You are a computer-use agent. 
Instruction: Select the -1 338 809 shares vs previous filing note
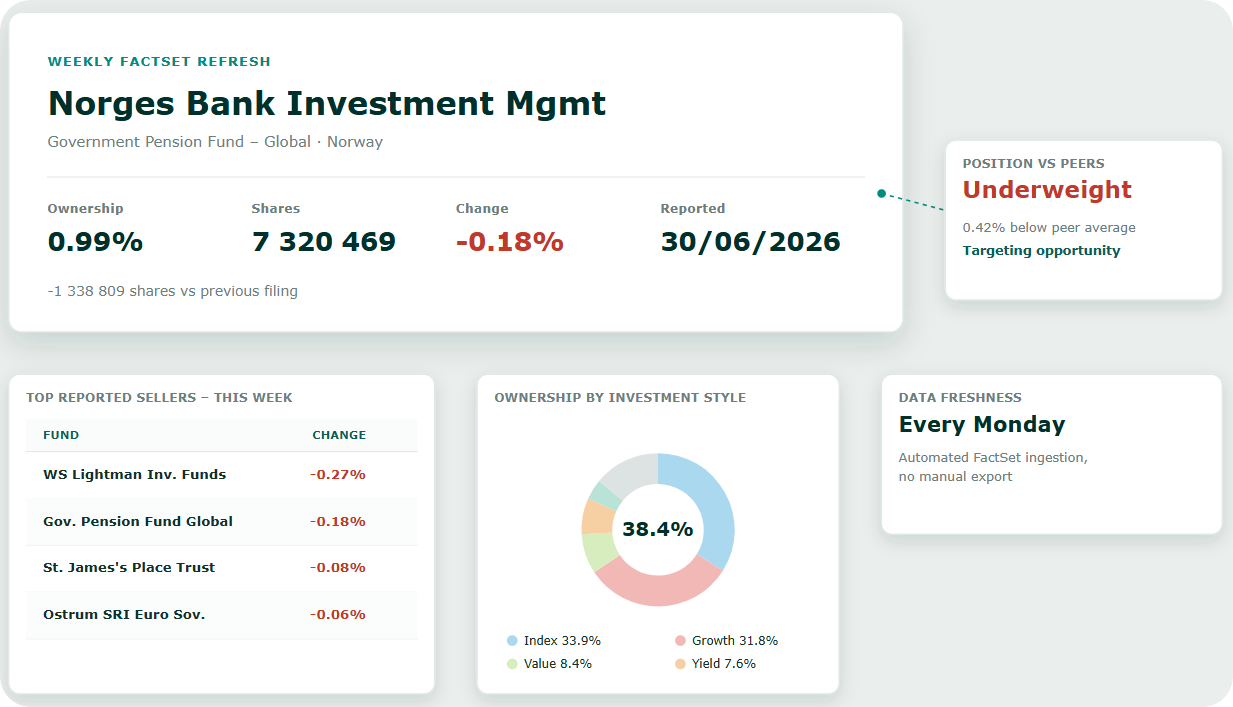click(x=172, y=292)
